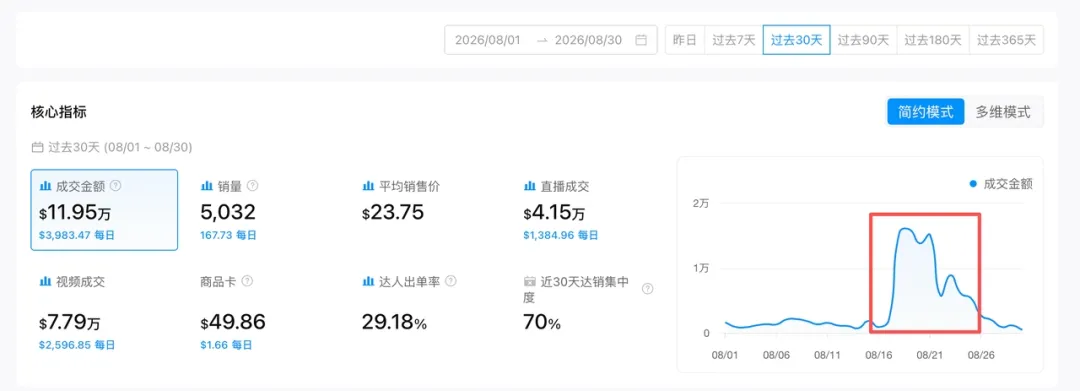This screenshot has height=391, width=1080.
Task: Click the $1,384.96 每日 text
Action: coord(561,235)
